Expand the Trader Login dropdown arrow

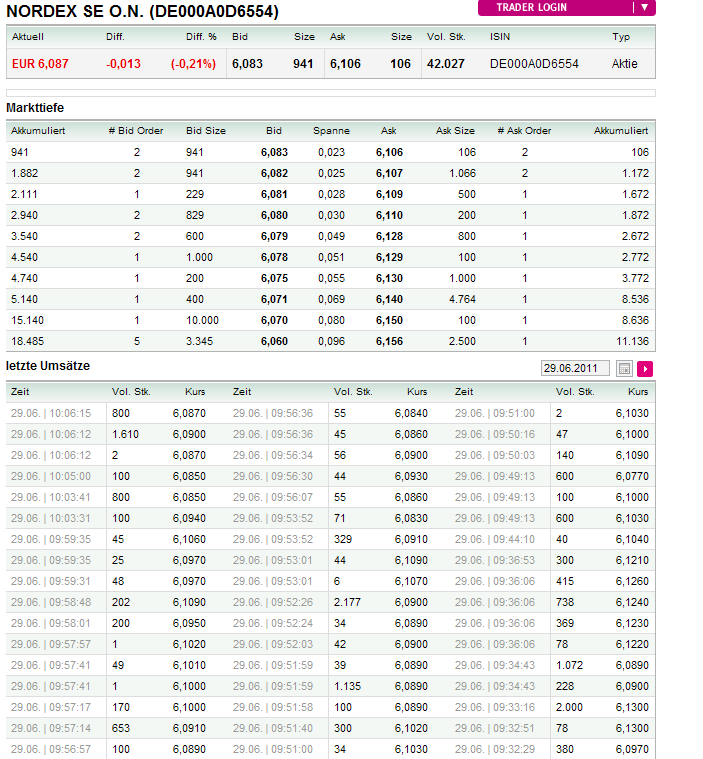coord(644,7)
